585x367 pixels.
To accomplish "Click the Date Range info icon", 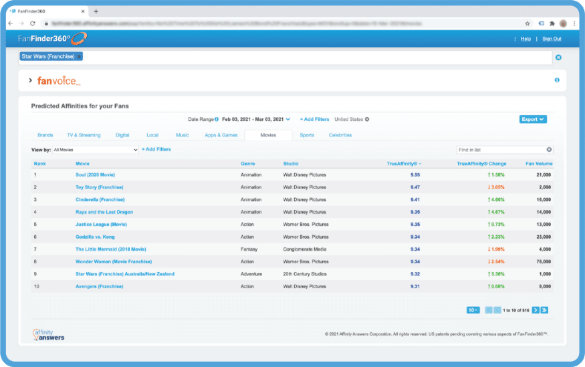I will pos(216,119).
